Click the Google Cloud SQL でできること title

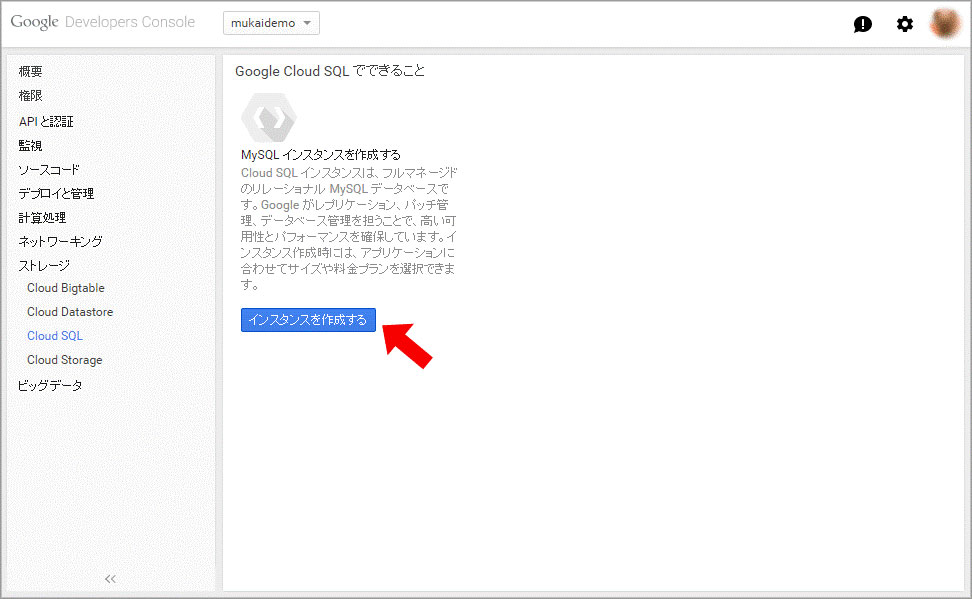(x=330, y=71)
